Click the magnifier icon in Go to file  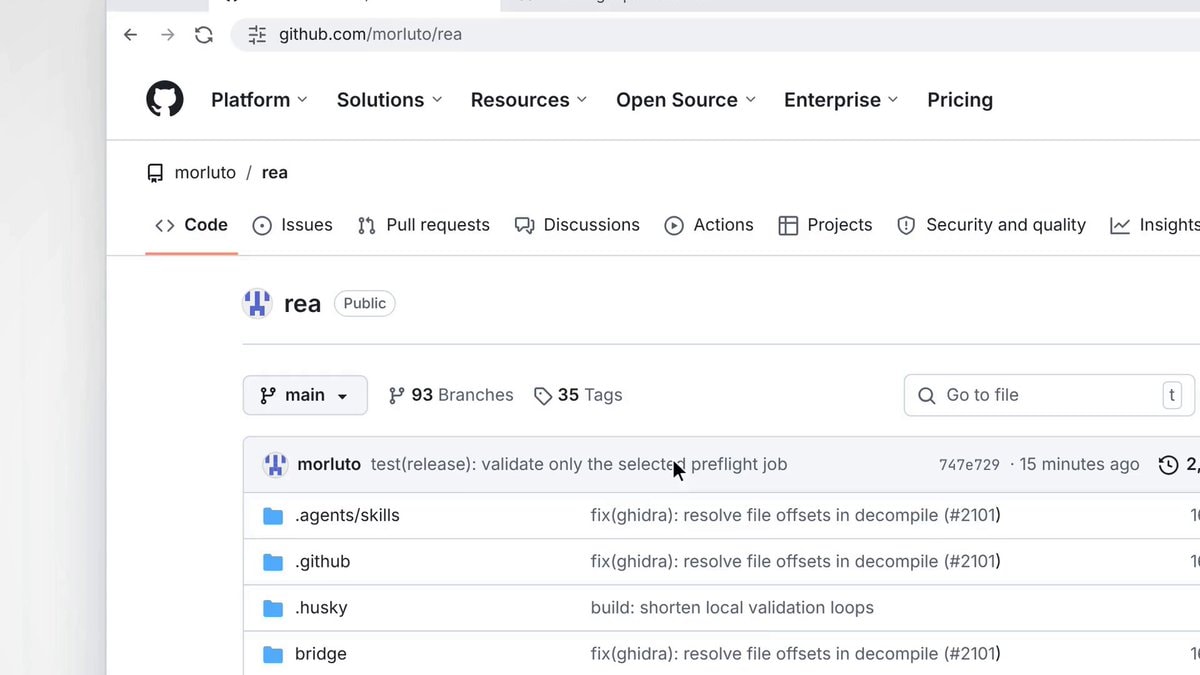927,395
